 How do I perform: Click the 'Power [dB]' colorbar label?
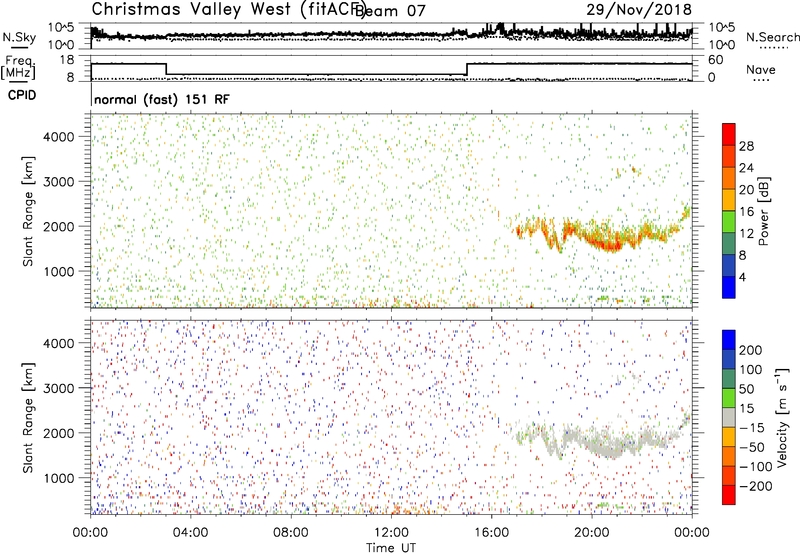pos(764,211)
